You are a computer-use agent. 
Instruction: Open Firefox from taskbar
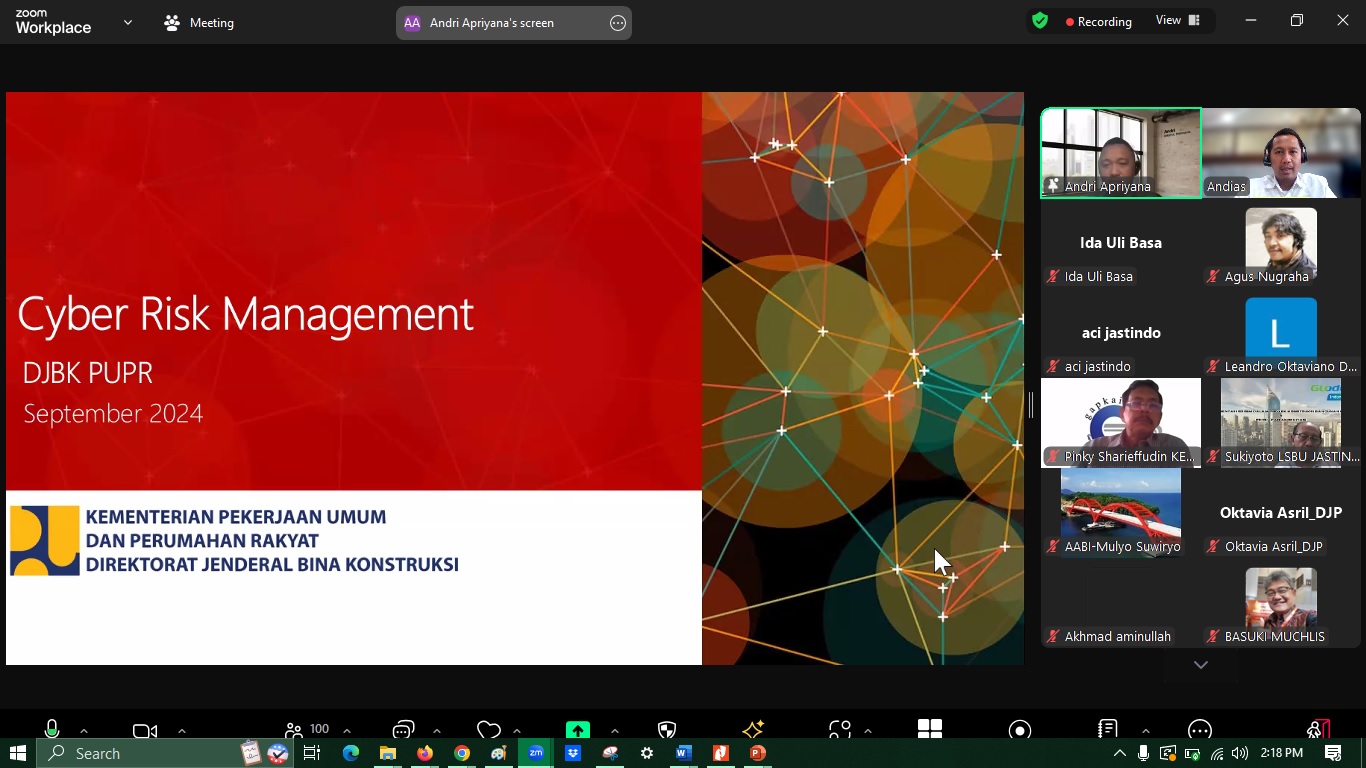425,753
